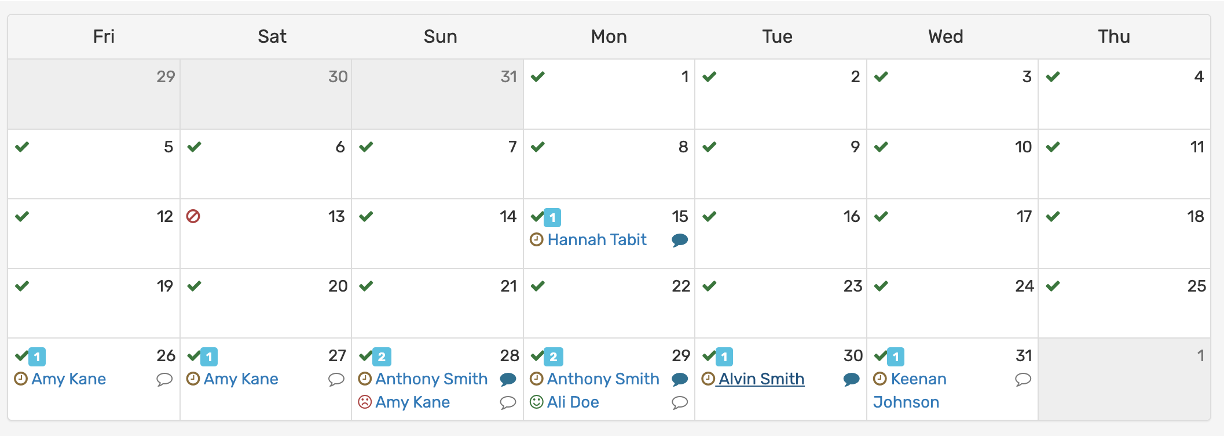1224x436 pixels.
Task: Open the Keenan Johnson appointment link
Action: [x=908, y=390]
